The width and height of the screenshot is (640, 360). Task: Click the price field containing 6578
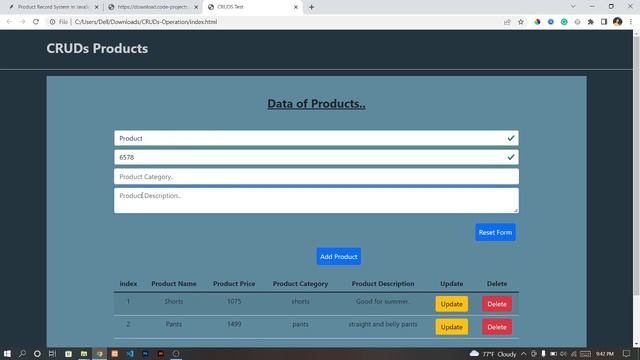tap(316, 157)
